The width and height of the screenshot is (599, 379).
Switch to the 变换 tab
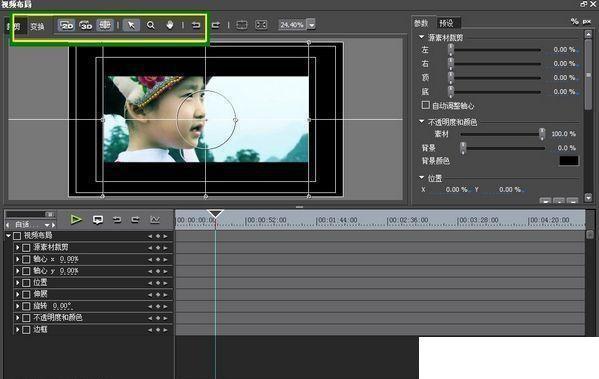37,26
